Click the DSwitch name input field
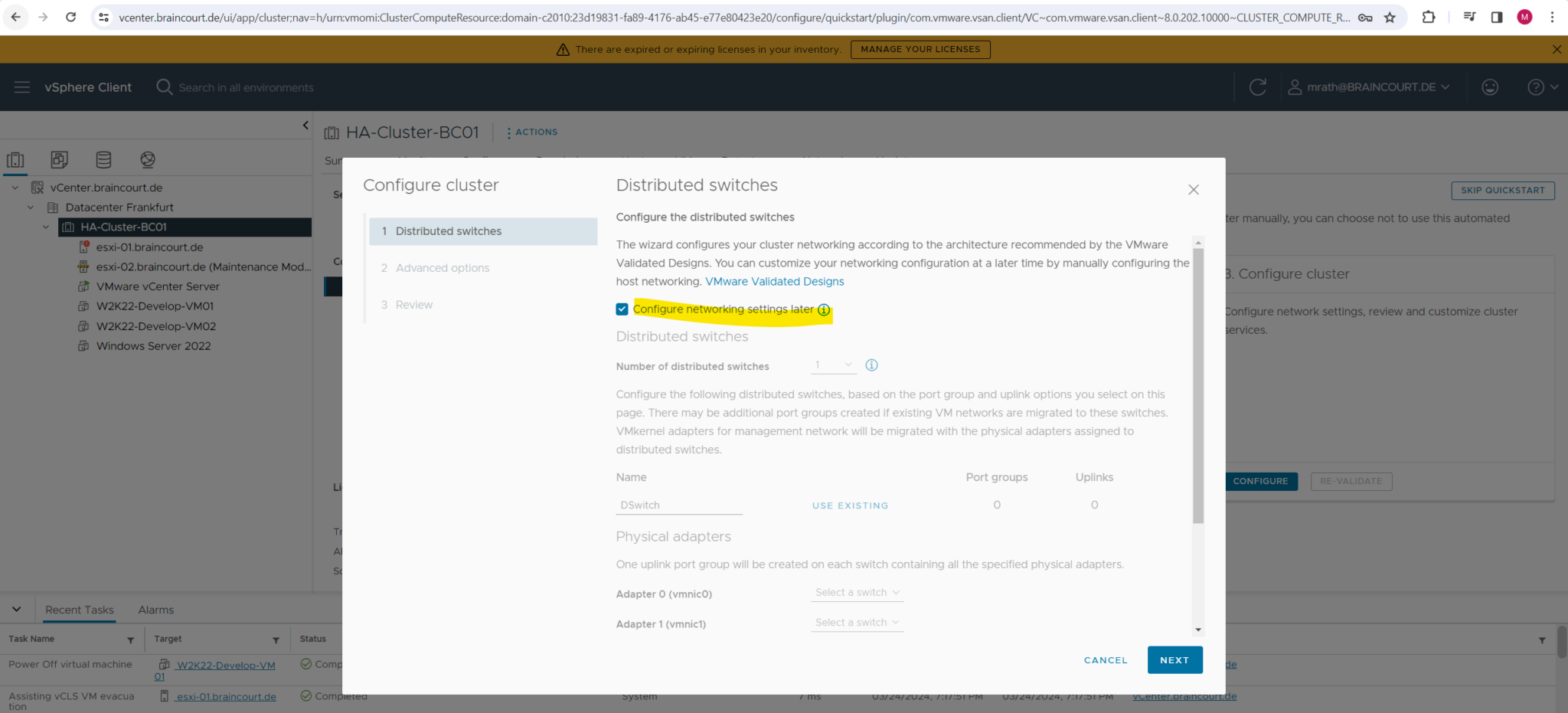This screenshot has height=713, width=1568. 678,505
